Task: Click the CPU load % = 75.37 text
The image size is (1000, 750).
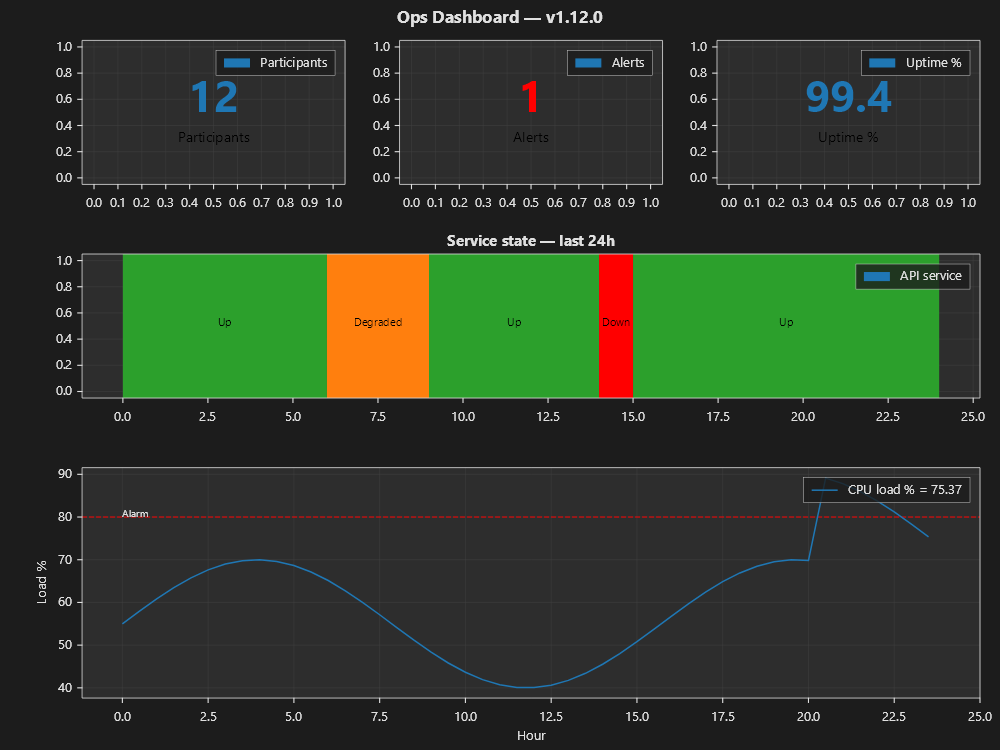Action: click(x=904, y=490)
